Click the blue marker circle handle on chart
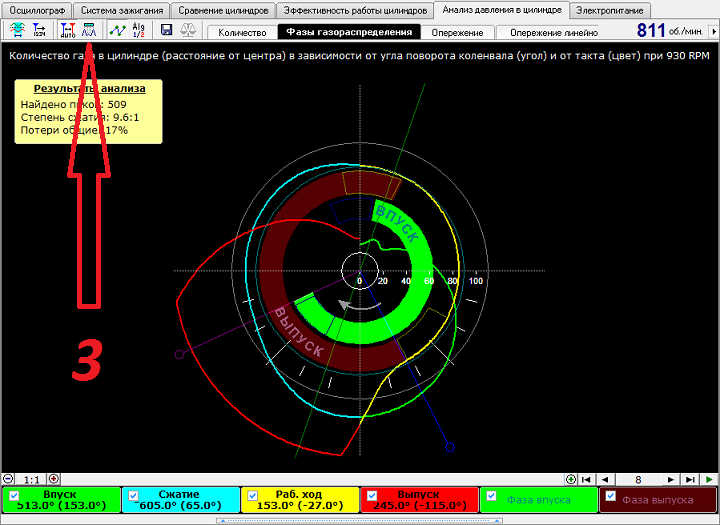This screenshot has width=720, height=525. pos(450,446)
